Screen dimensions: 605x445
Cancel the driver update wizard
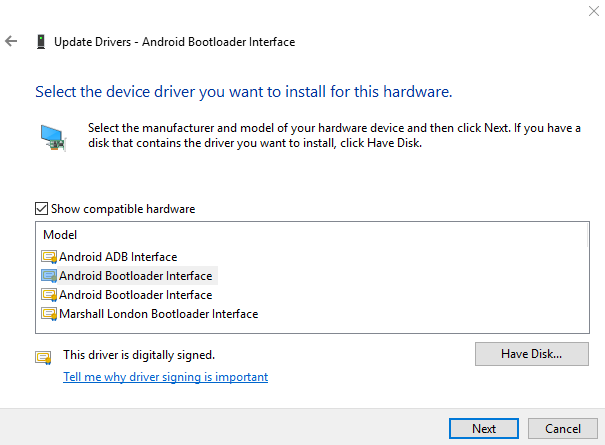pyautogui.click(x=563, y=428)
